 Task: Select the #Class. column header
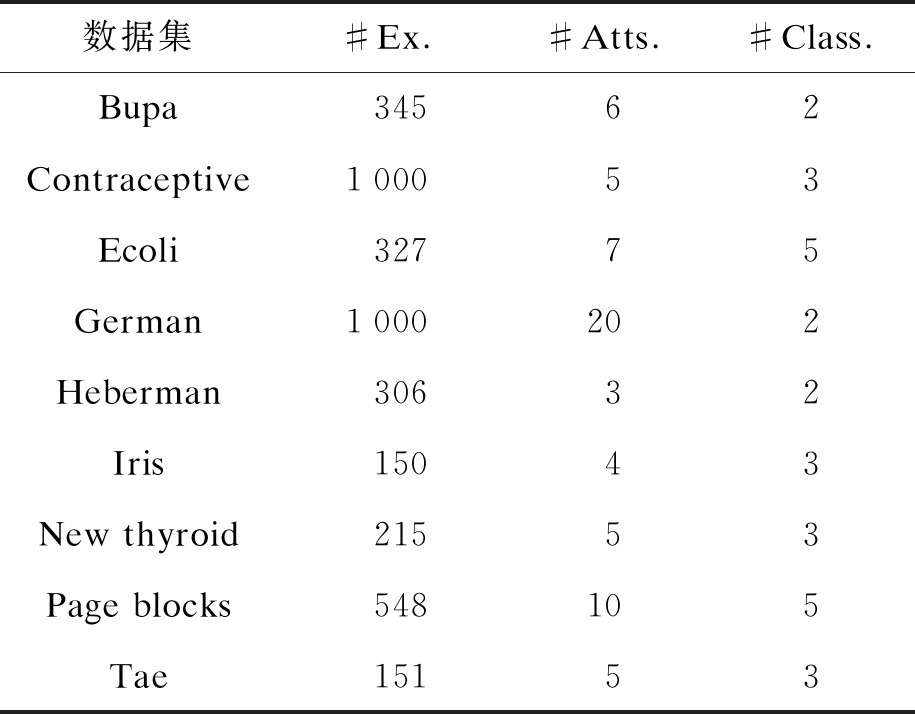811,38
